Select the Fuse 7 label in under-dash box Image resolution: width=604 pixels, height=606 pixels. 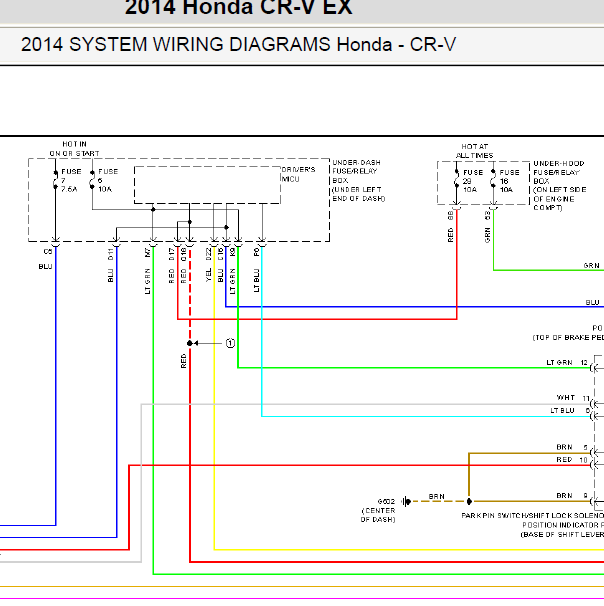tap(71, 180)
